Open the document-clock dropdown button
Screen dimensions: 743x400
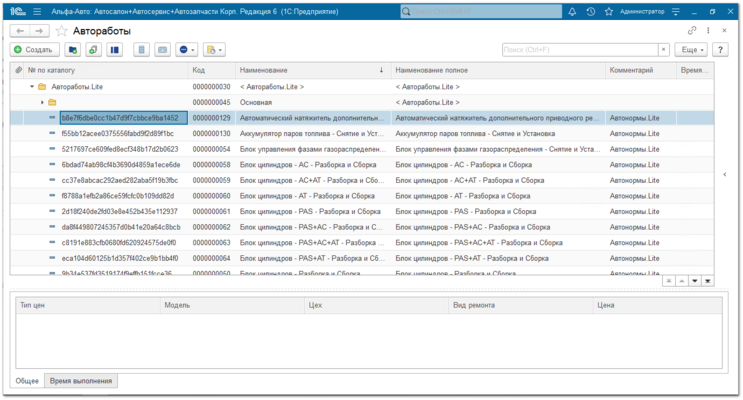click(214, 50)
